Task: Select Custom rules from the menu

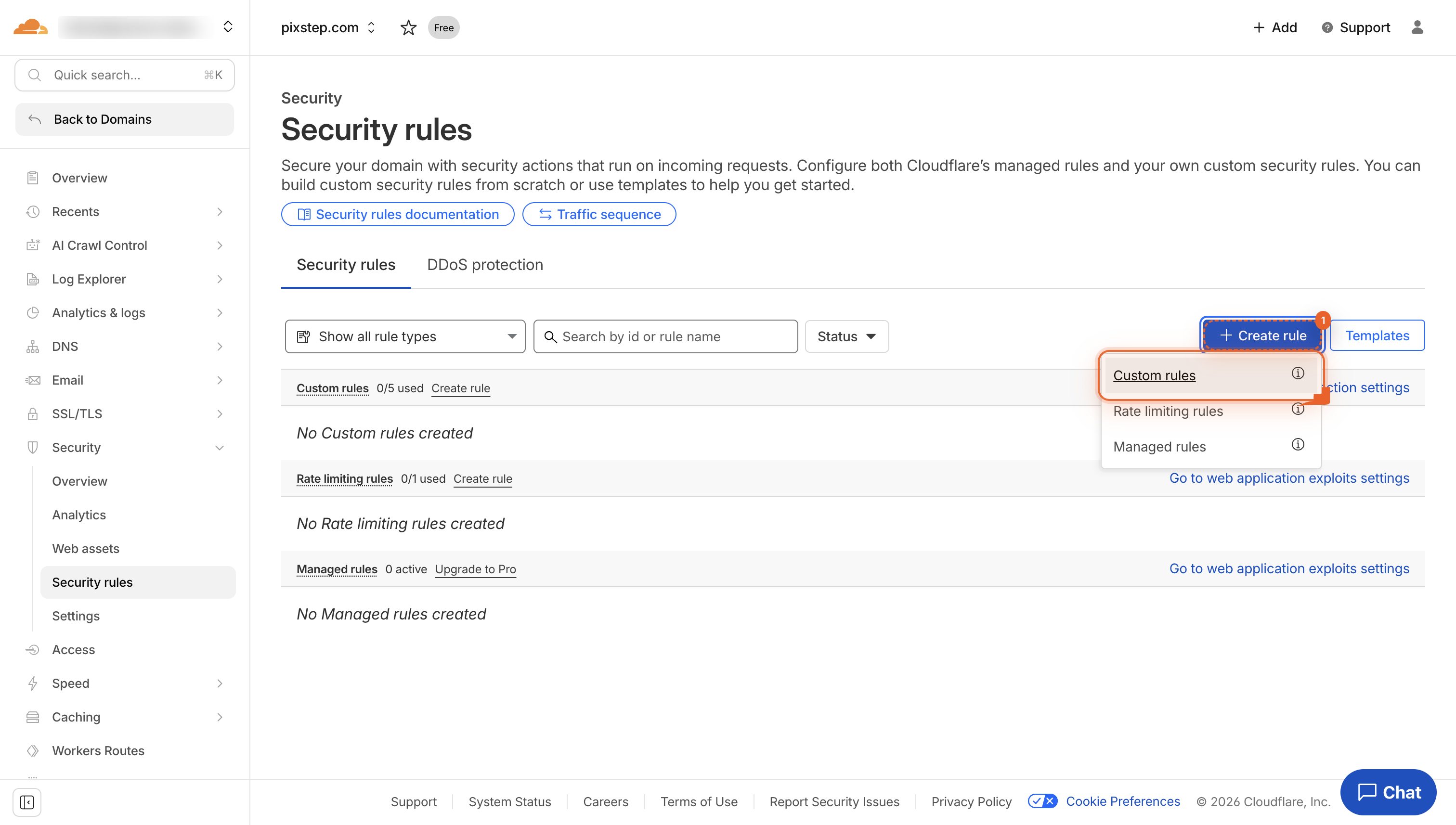Action: coord(1154,375)
